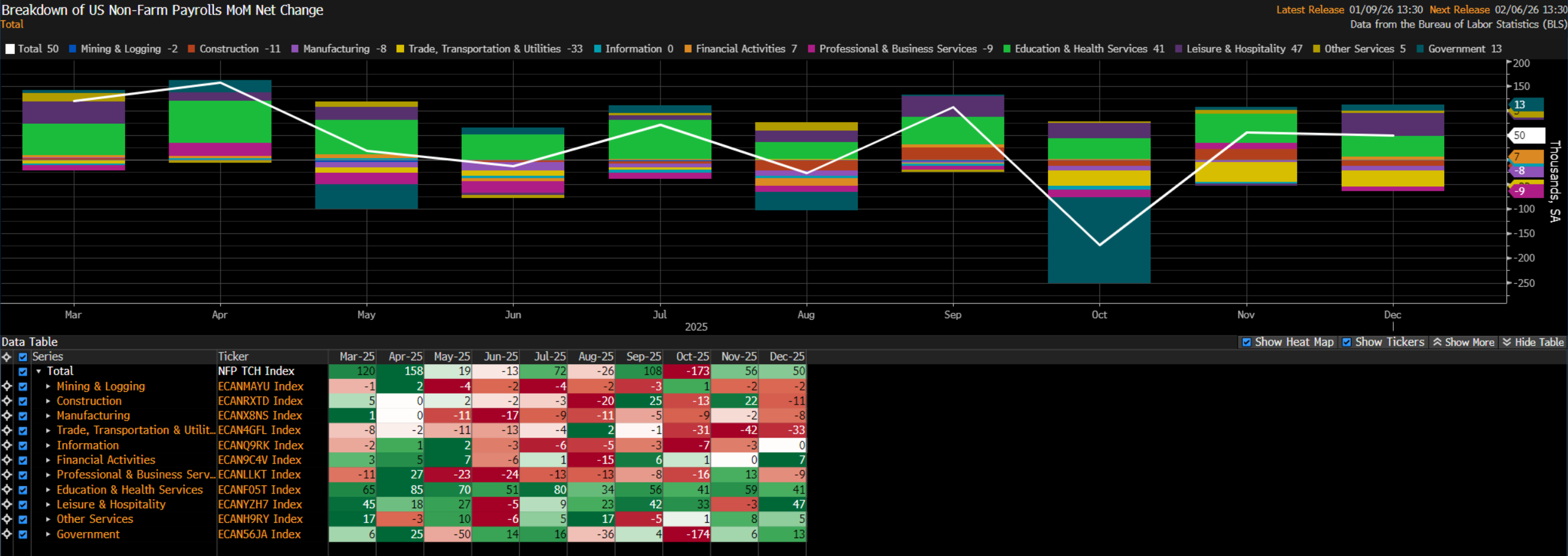
Task: Expand the Other Services row
Action: point(48,519)
